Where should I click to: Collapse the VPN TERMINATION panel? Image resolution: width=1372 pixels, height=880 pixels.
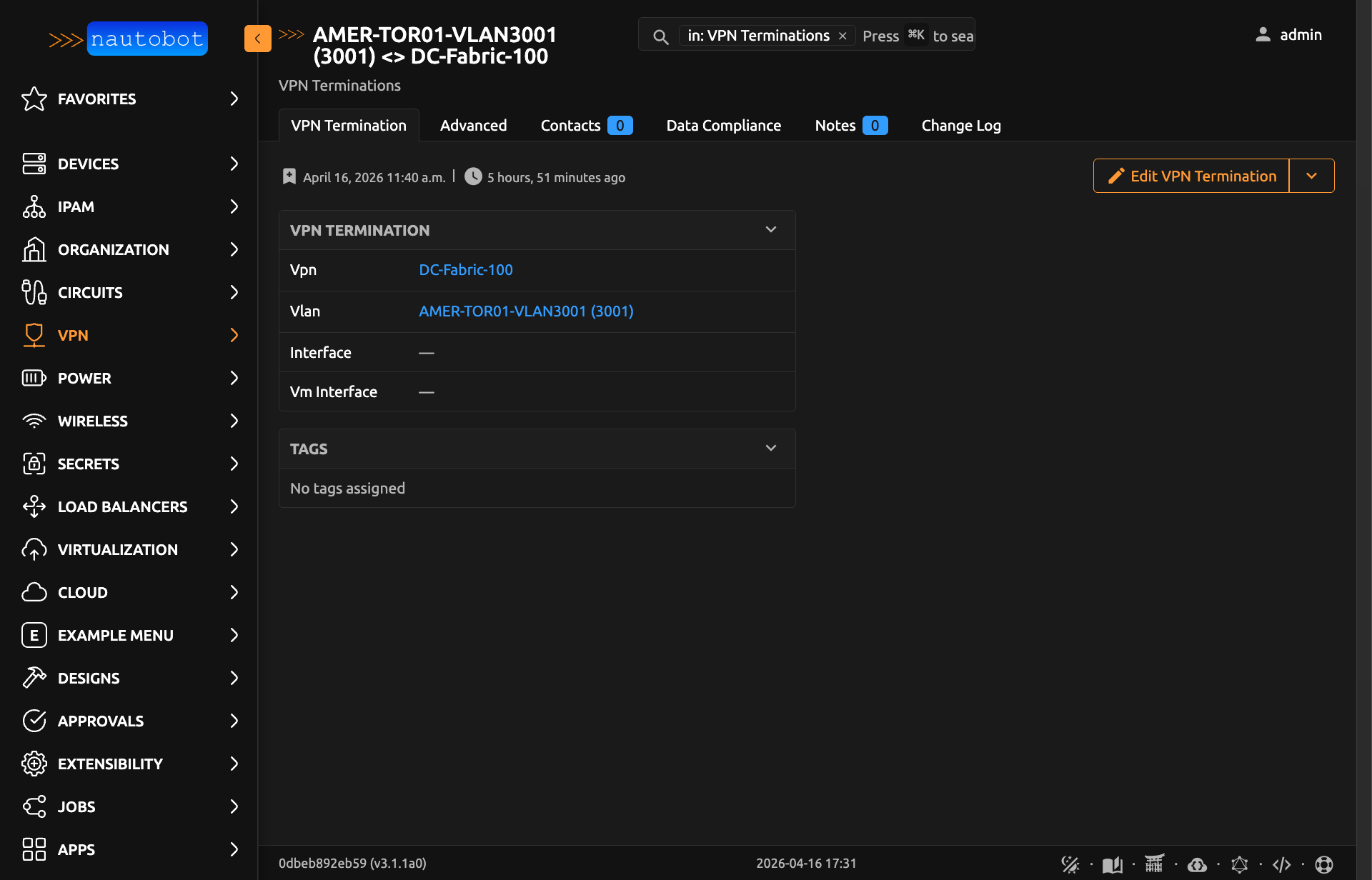[770, 230]
